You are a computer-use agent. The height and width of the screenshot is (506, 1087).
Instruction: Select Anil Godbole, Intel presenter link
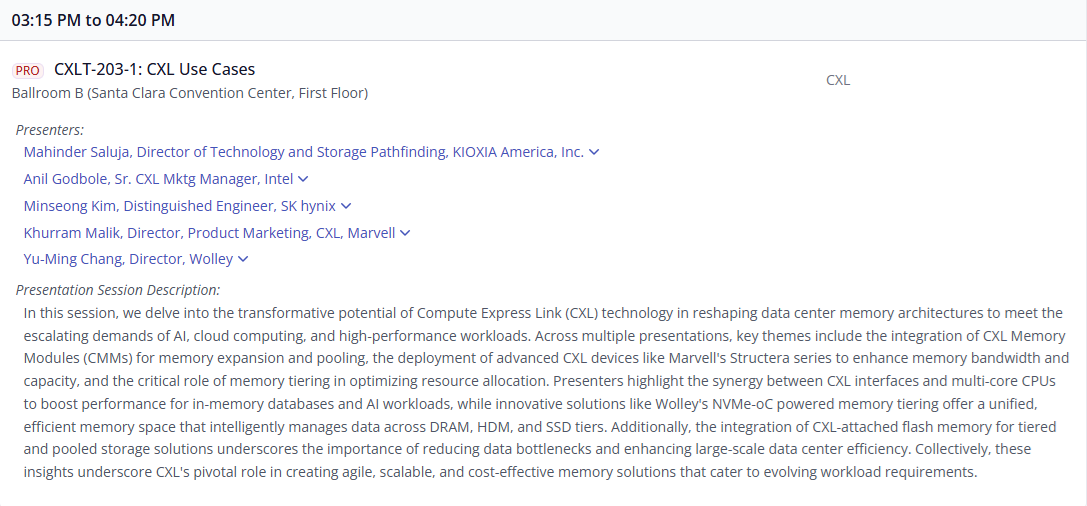pyautogui.click(x=158, y=179)
